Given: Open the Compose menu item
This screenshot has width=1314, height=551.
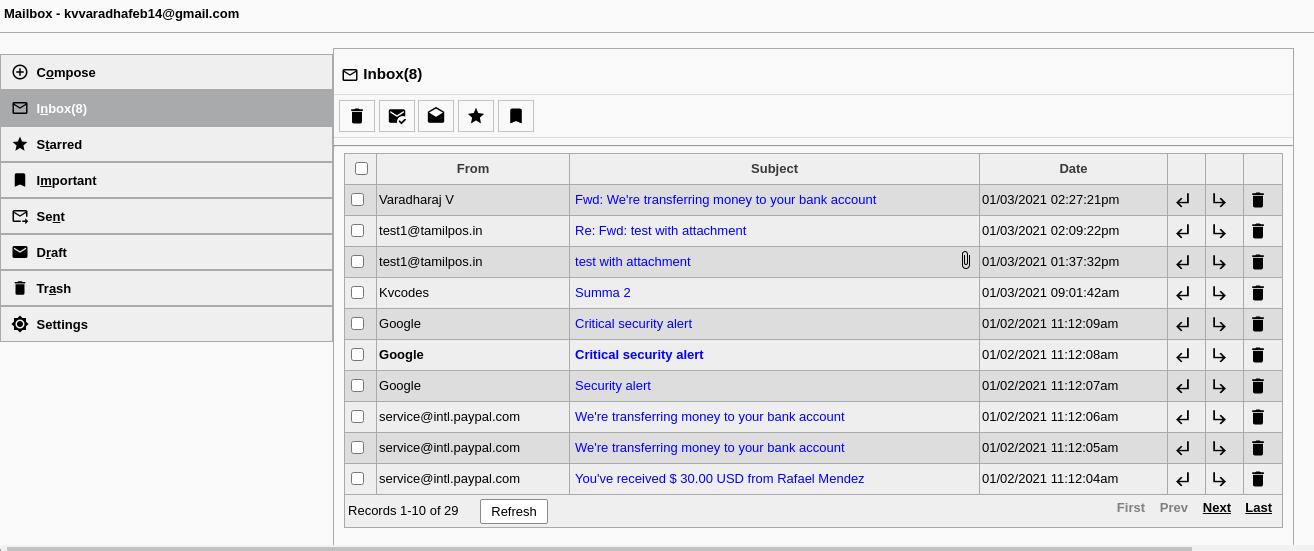Looking at the screenshot, I should tap(66, 73).
